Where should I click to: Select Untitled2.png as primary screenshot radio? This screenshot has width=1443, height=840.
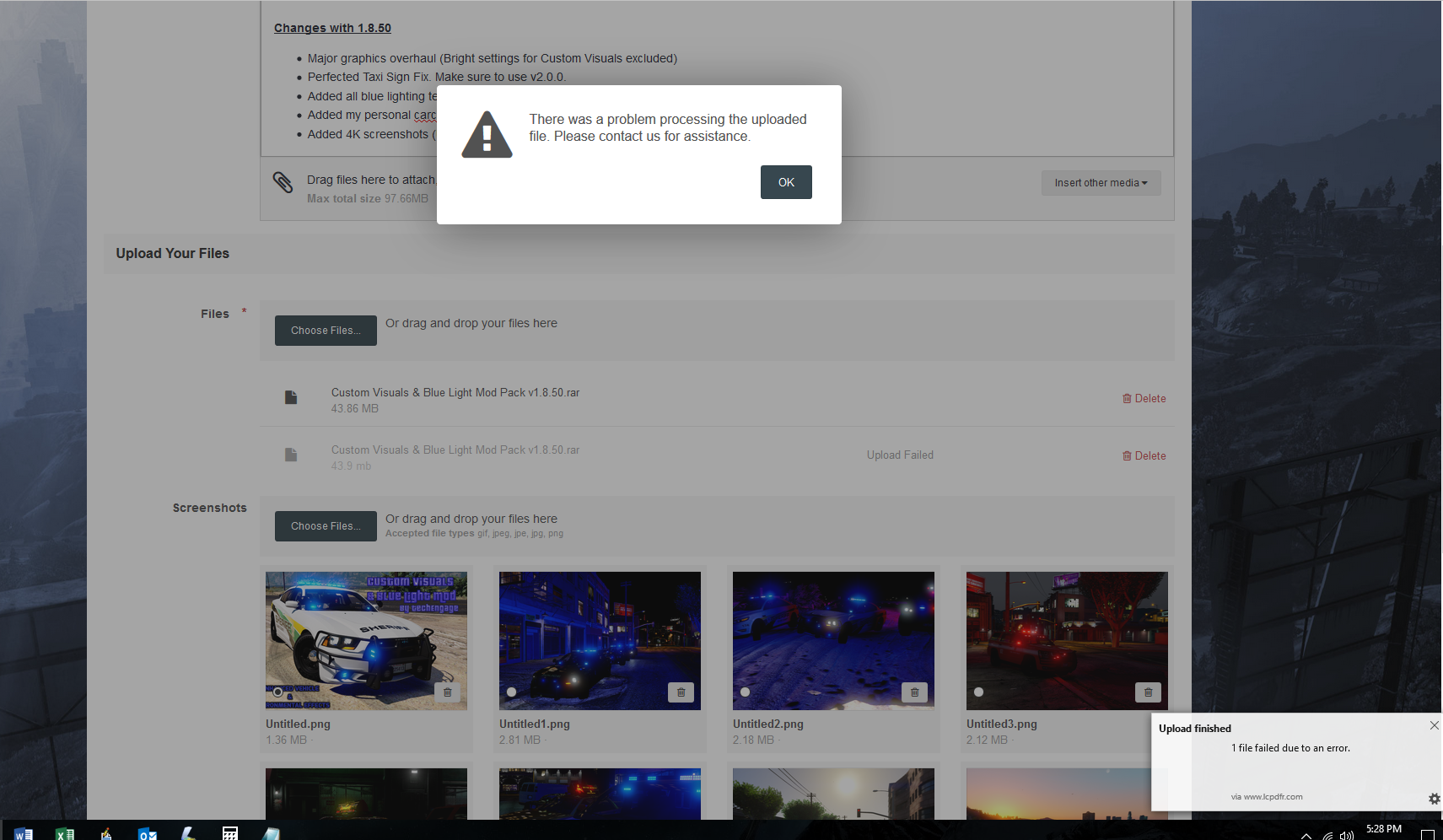[745, 692]
